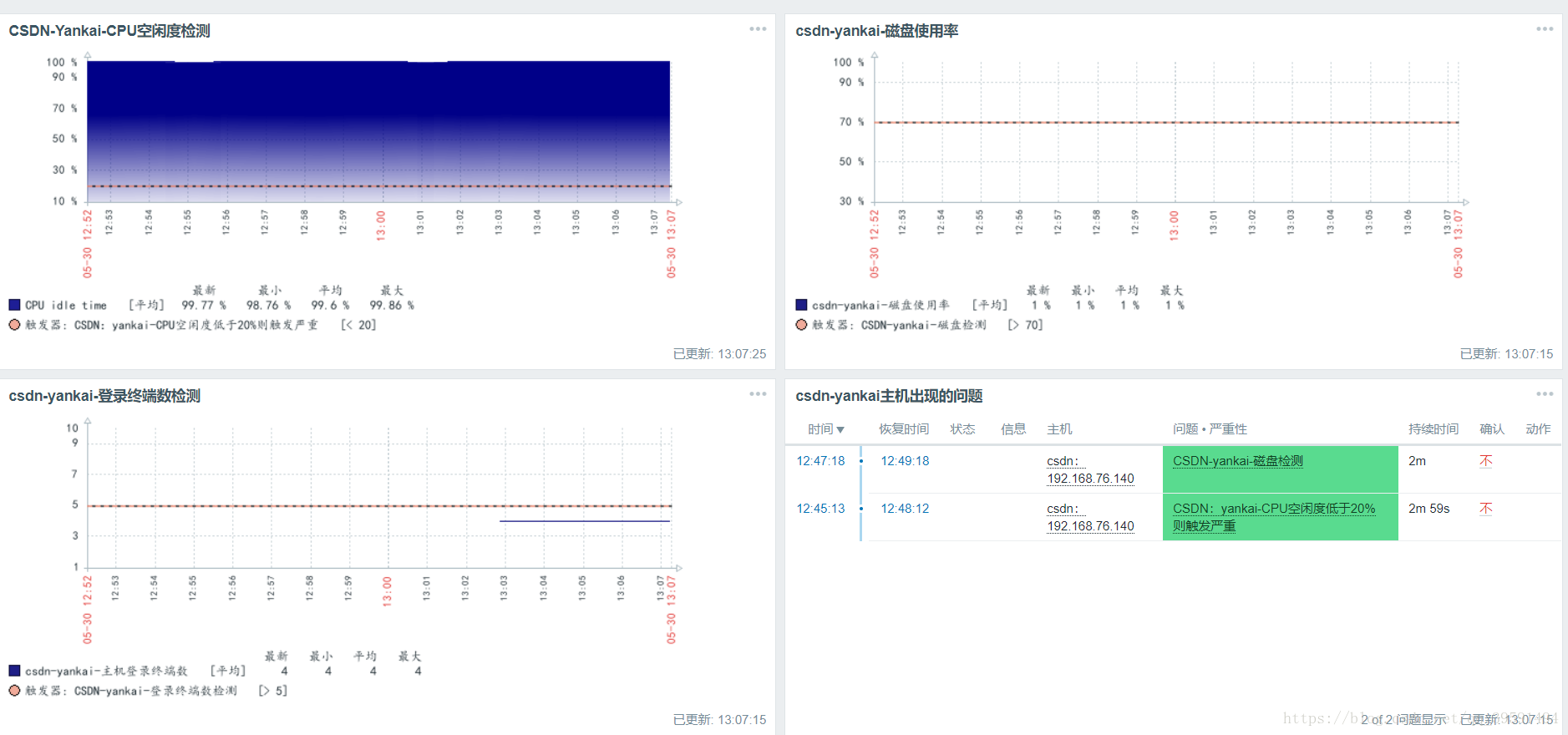
Task: Click the 动作 column header
Action: [x=1538, y=429]
